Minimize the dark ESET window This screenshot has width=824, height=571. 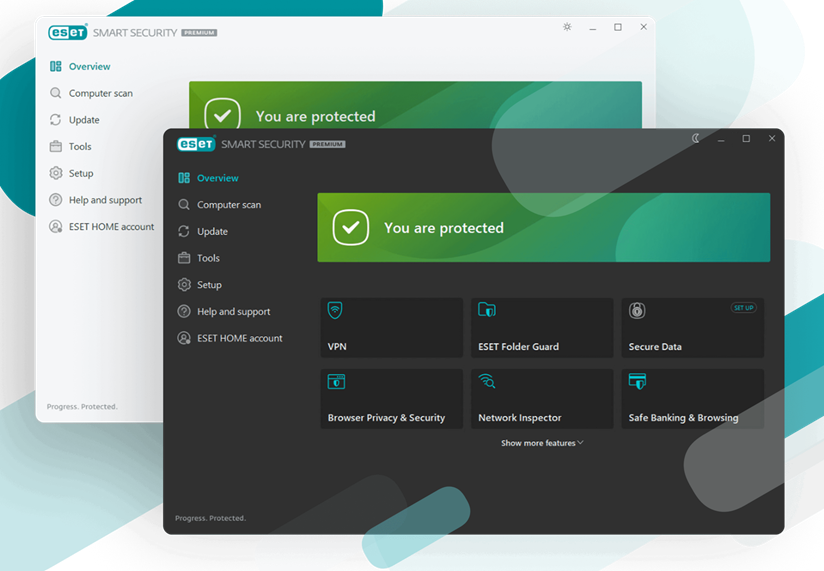(721, 140)
